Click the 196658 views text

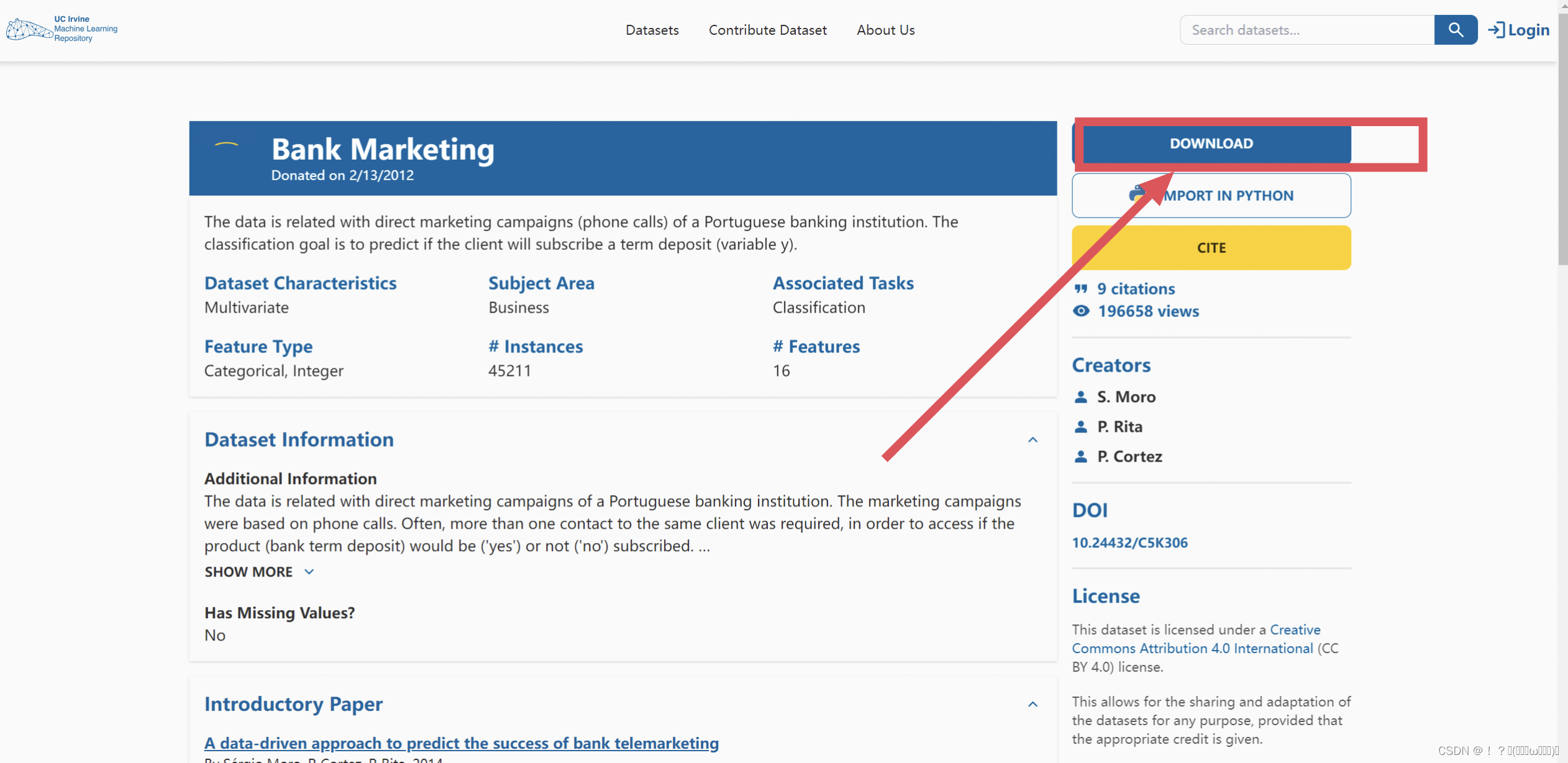1148,311
